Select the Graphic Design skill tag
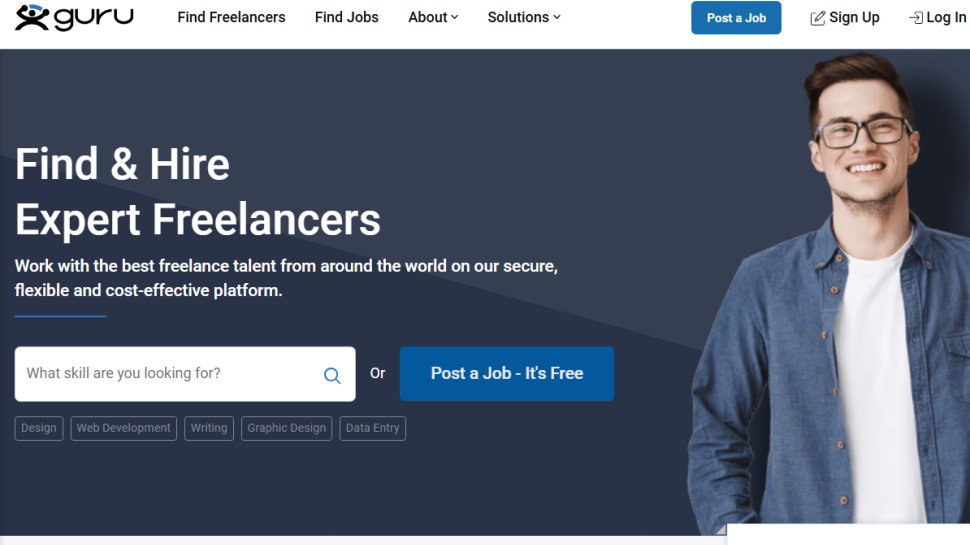 click(x=286, y=428)
